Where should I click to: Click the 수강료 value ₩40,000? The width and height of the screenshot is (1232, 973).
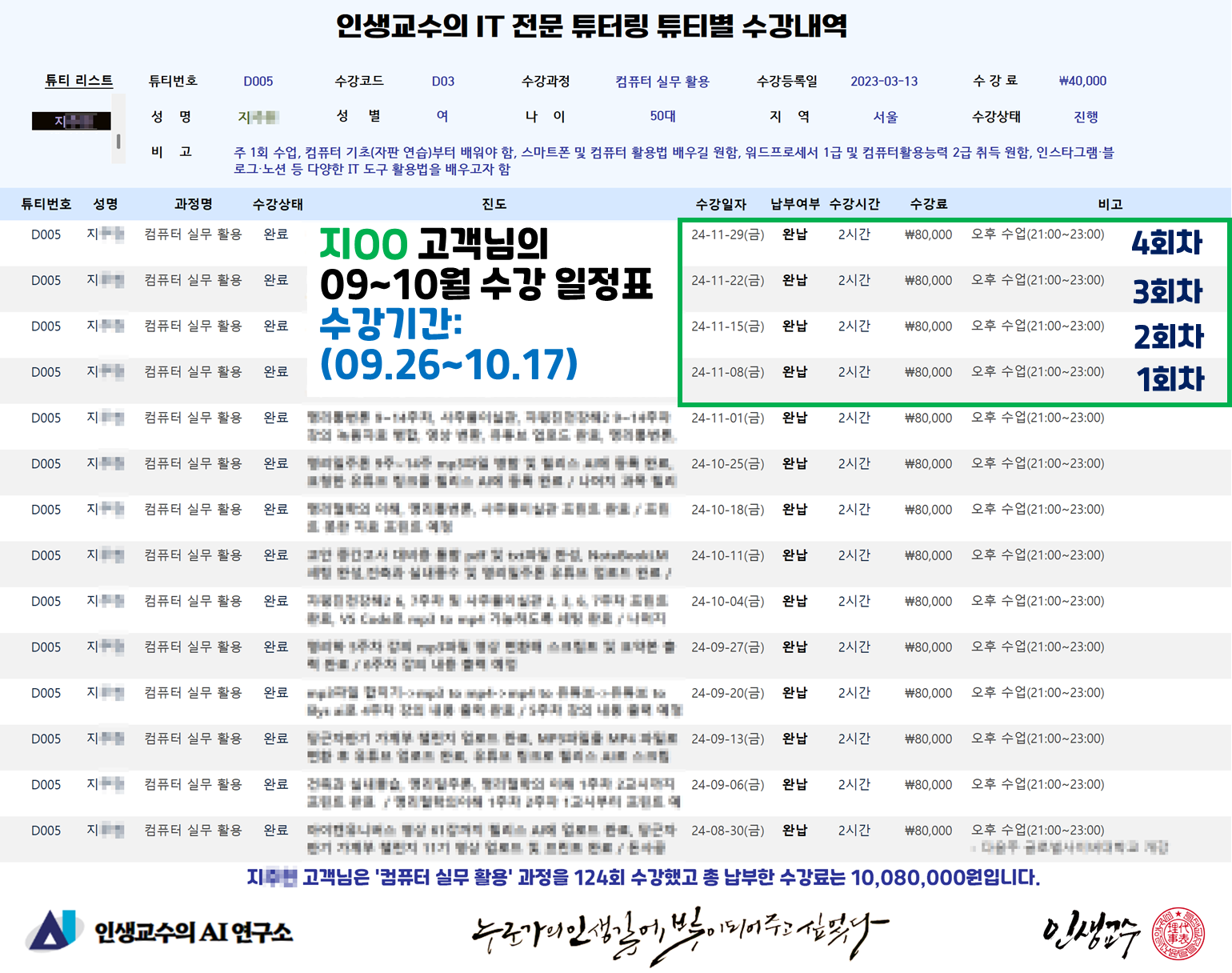coord(1082,81)
